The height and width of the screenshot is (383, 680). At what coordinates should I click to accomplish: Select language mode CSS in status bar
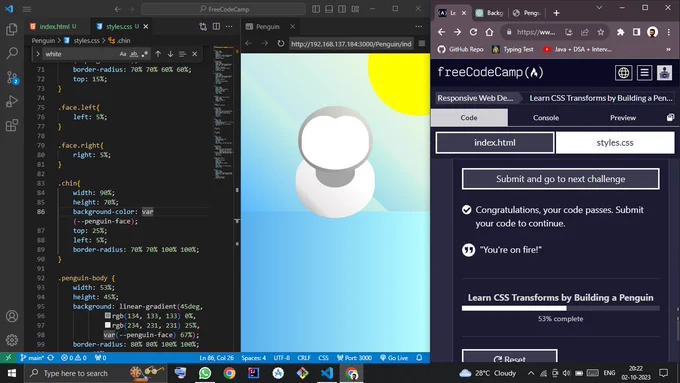pos(324,358)
